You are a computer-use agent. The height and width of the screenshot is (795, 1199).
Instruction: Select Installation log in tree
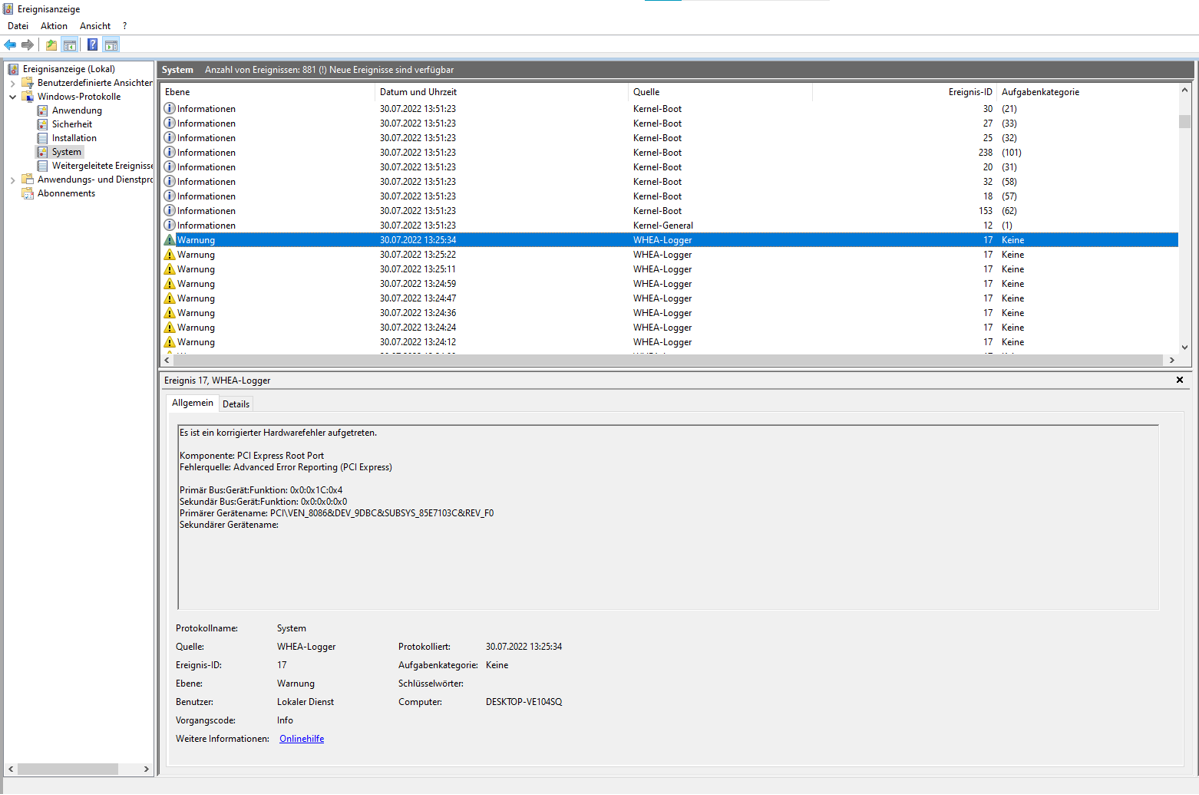point(74,138)
